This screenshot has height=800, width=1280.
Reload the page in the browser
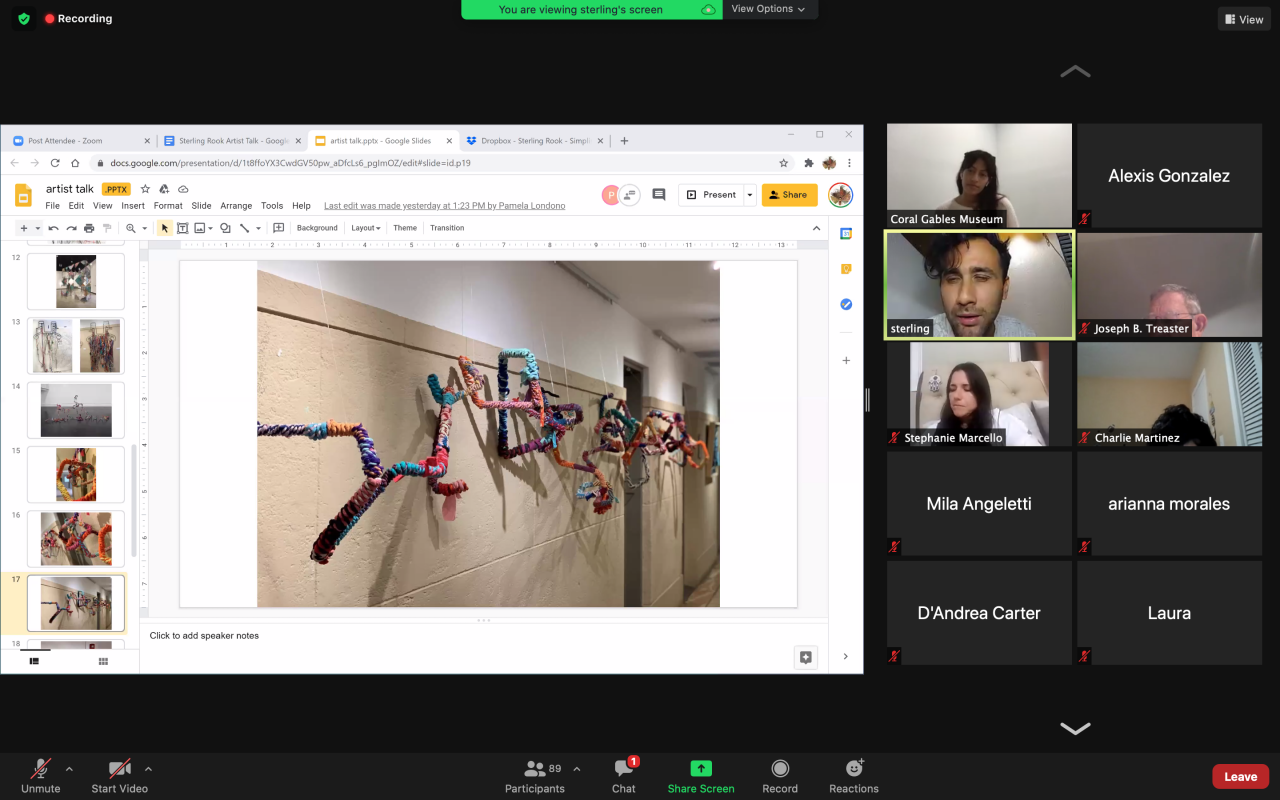pyautogui.click(x=54, y=163)
